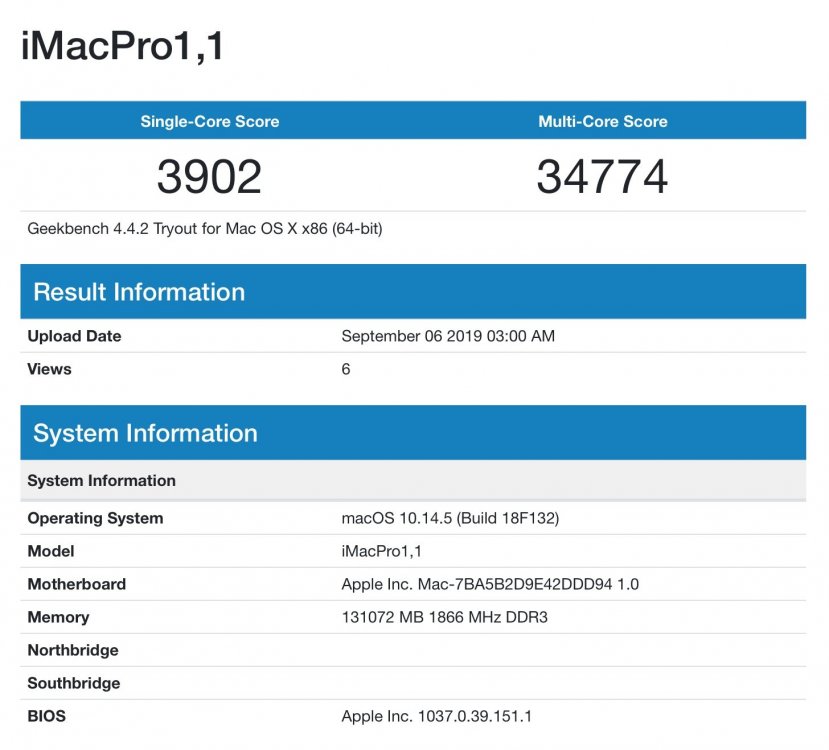Screen dimensions: 829x750
Task: Select the 131072 MB 1866 MHz DDR3 value
Action: [444, 617]
